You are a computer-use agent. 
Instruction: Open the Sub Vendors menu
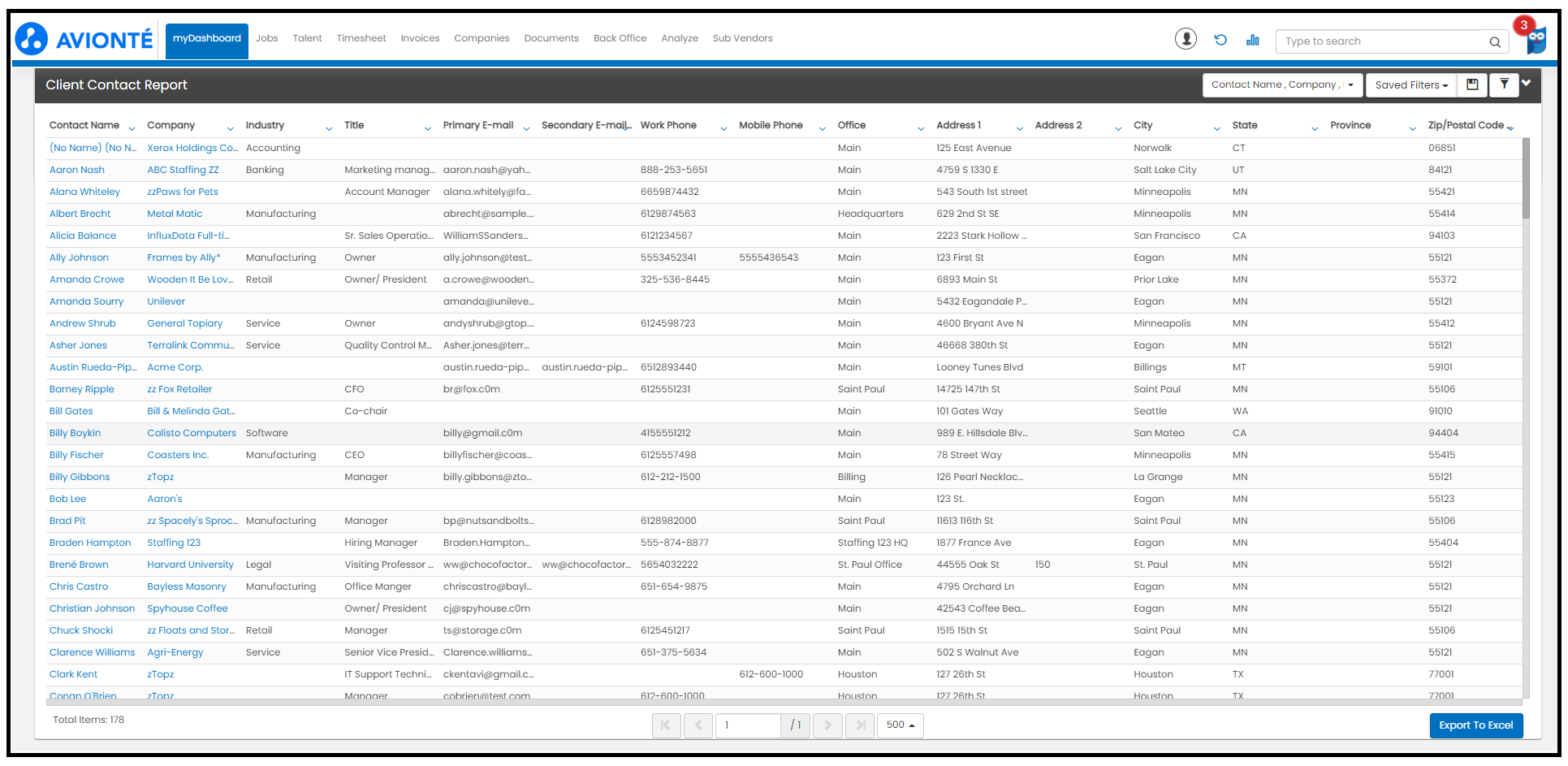click(x=743, y=38)
